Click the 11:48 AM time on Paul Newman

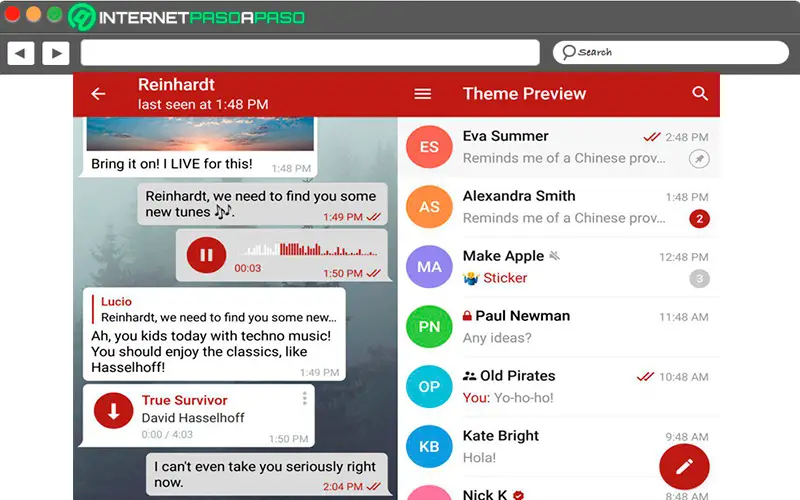click(x=683, y=317)
